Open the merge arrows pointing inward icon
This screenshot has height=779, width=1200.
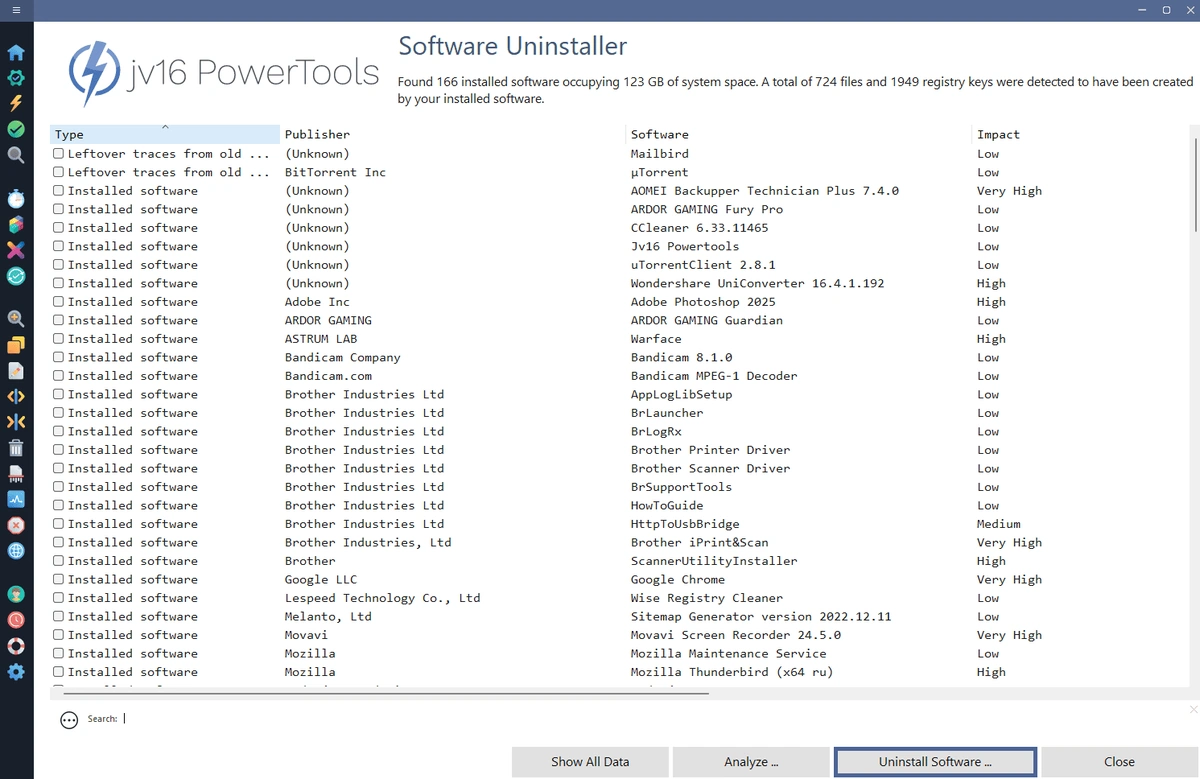[16, 422]
